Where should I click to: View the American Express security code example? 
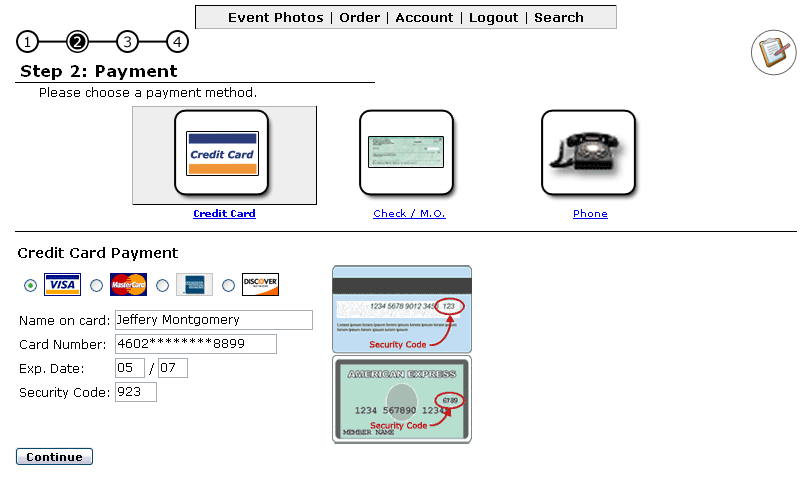402,399
